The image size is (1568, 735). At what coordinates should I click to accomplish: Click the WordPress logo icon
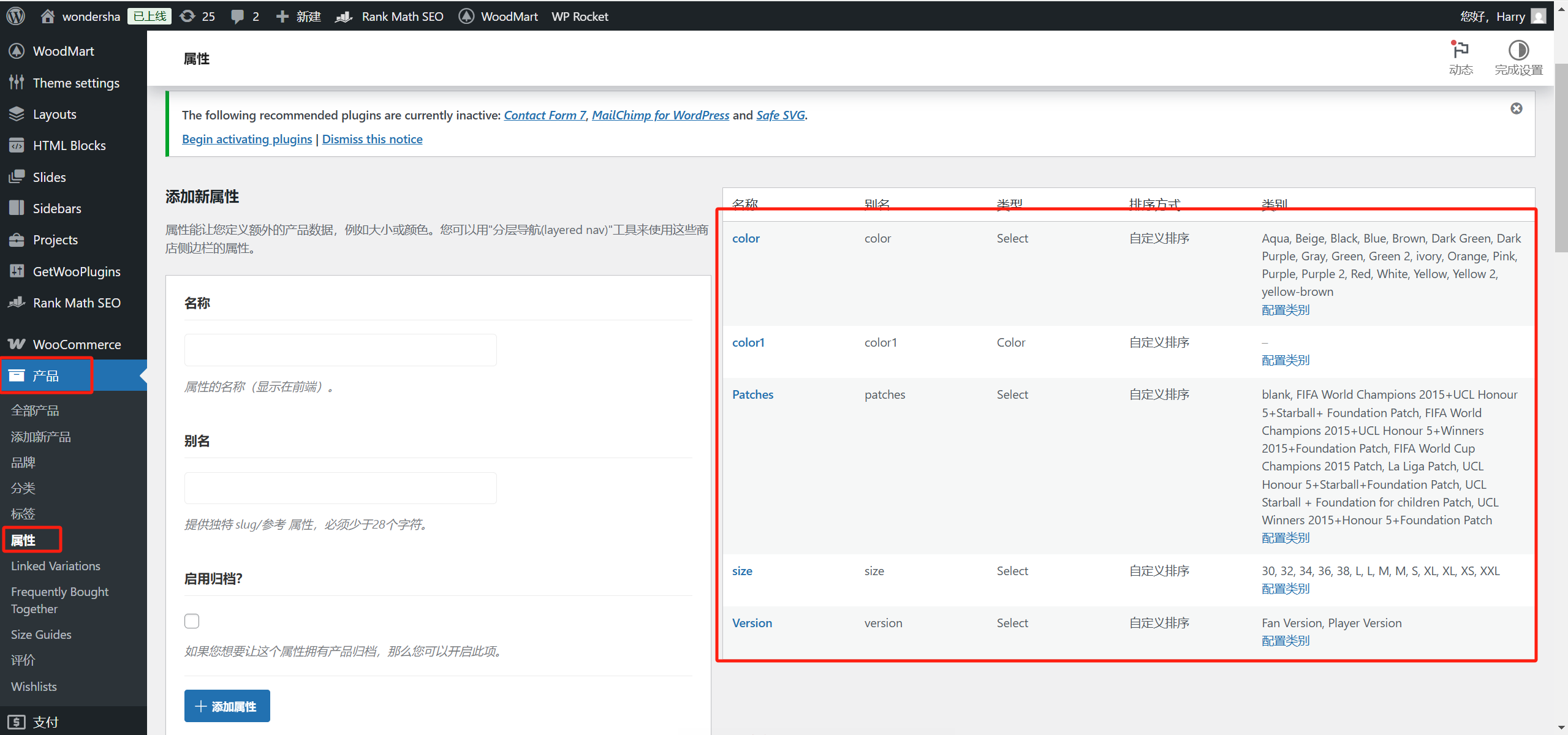pos(16,16)
